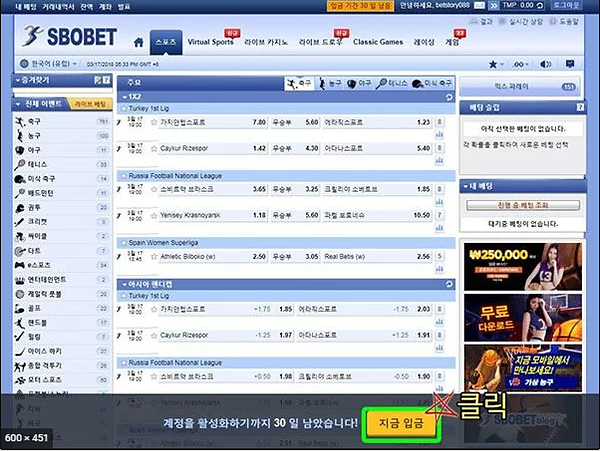Refresh the 아시아 핸디캡 odds section
This screenshot has width=600, height=451.
449,284
